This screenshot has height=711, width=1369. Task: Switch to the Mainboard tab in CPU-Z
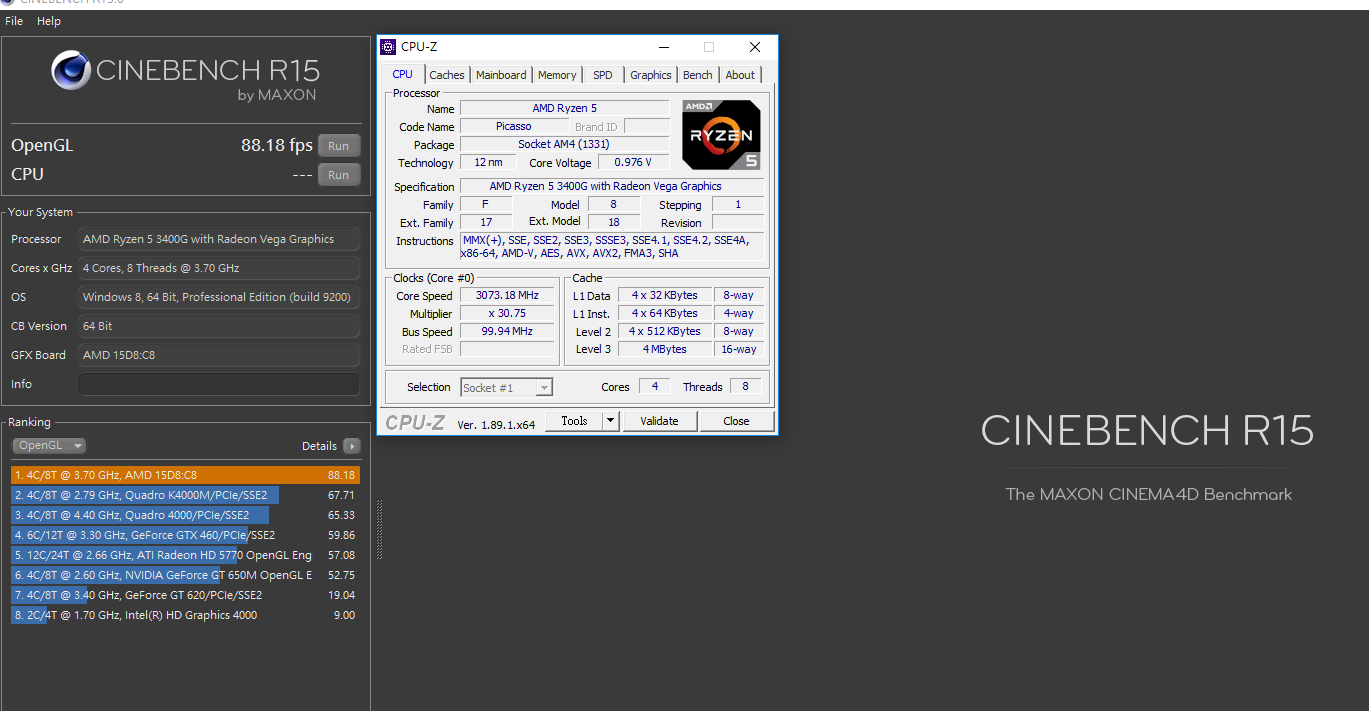501,75
